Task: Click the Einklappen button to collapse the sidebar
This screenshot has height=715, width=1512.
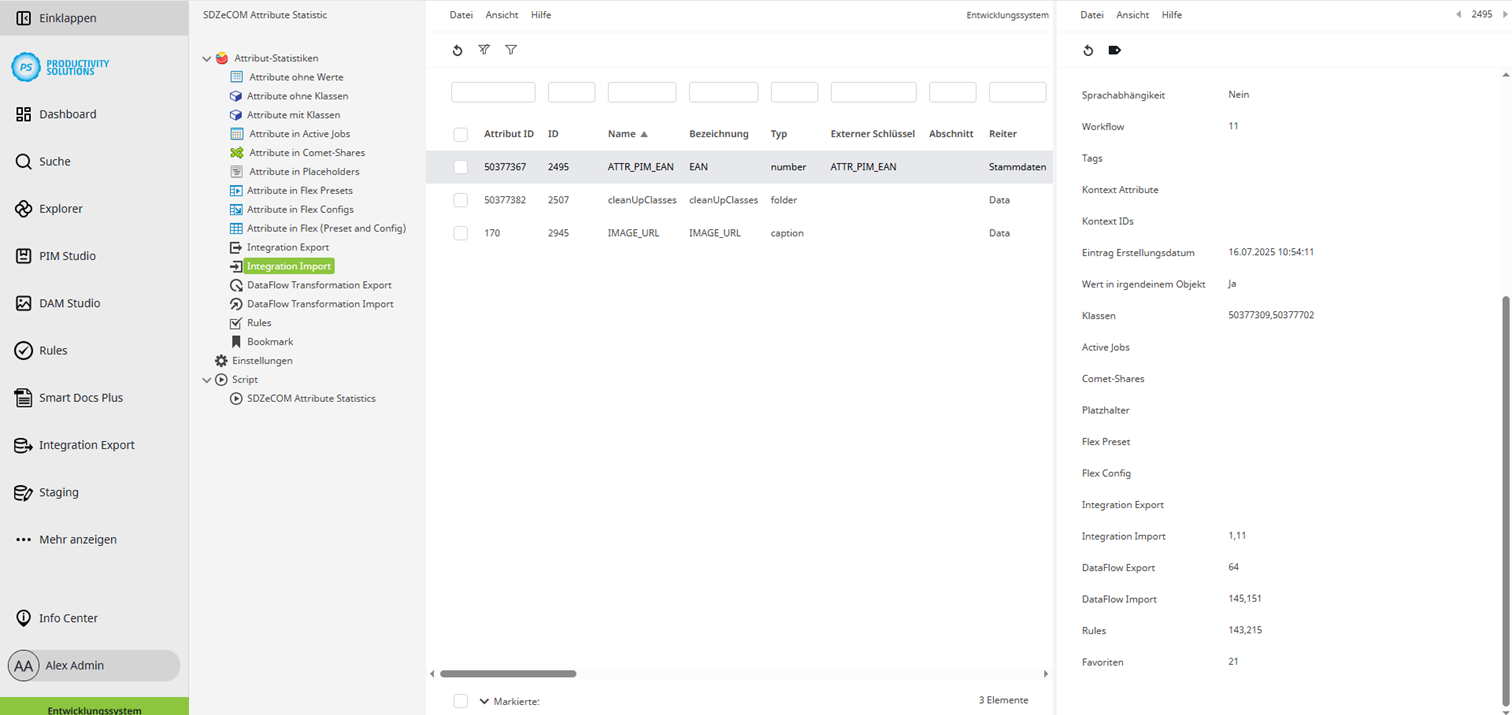Action: 60,17
